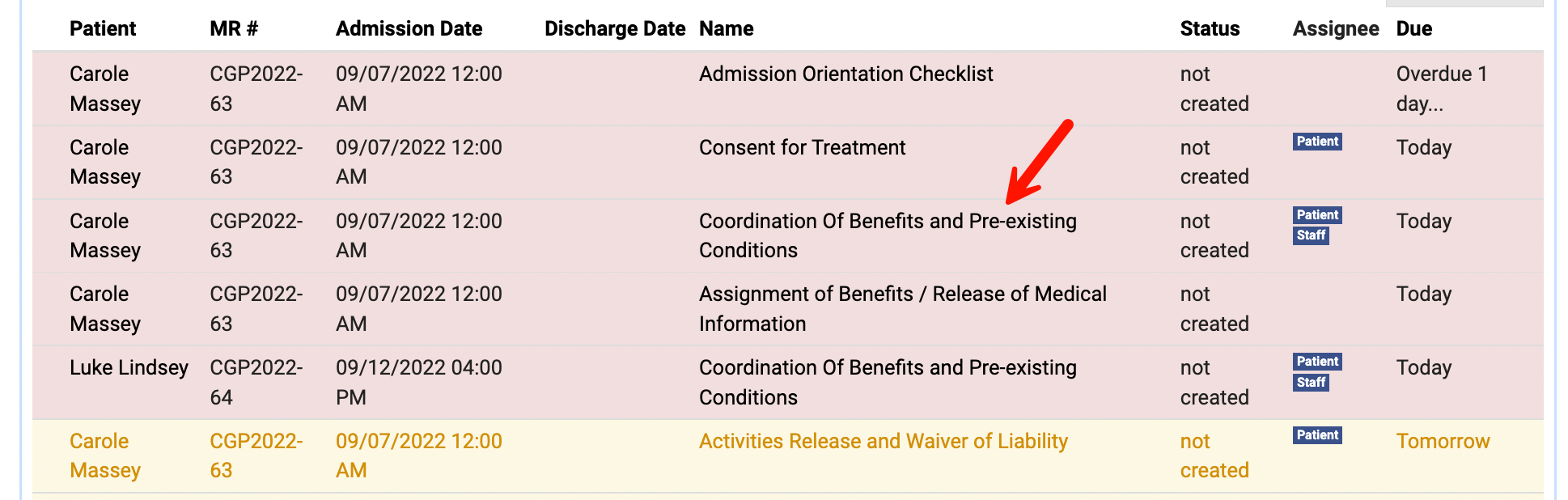Select Staff badge in Luke Lindsey's row
Screen dimensions: 1568x500
(1311, 383)
